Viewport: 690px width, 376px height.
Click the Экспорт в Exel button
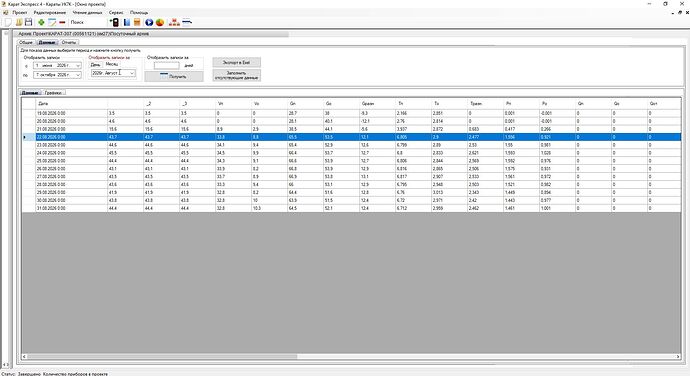(x=236, y=63)
